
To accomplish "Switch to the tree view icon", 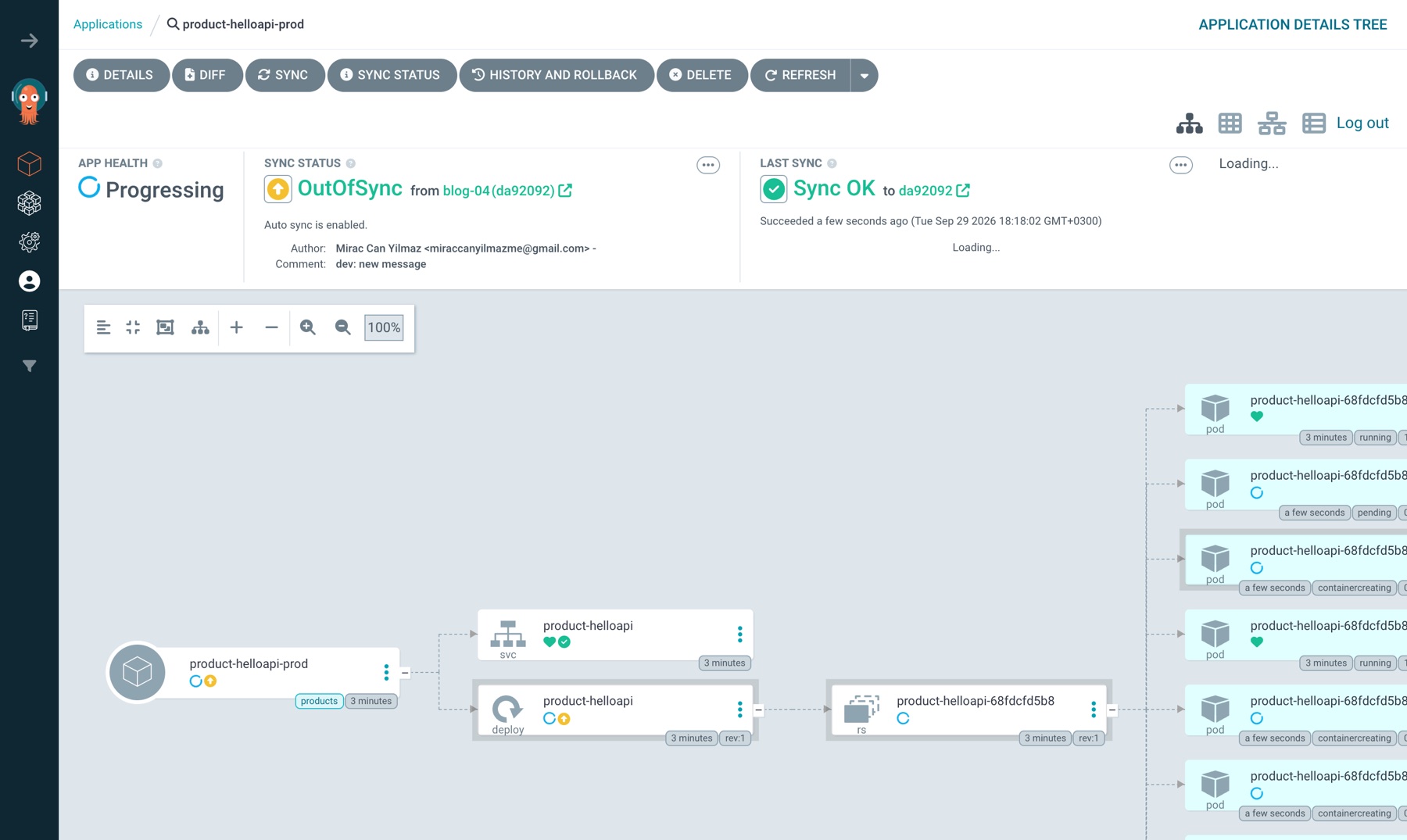I will pos(1189,123).
